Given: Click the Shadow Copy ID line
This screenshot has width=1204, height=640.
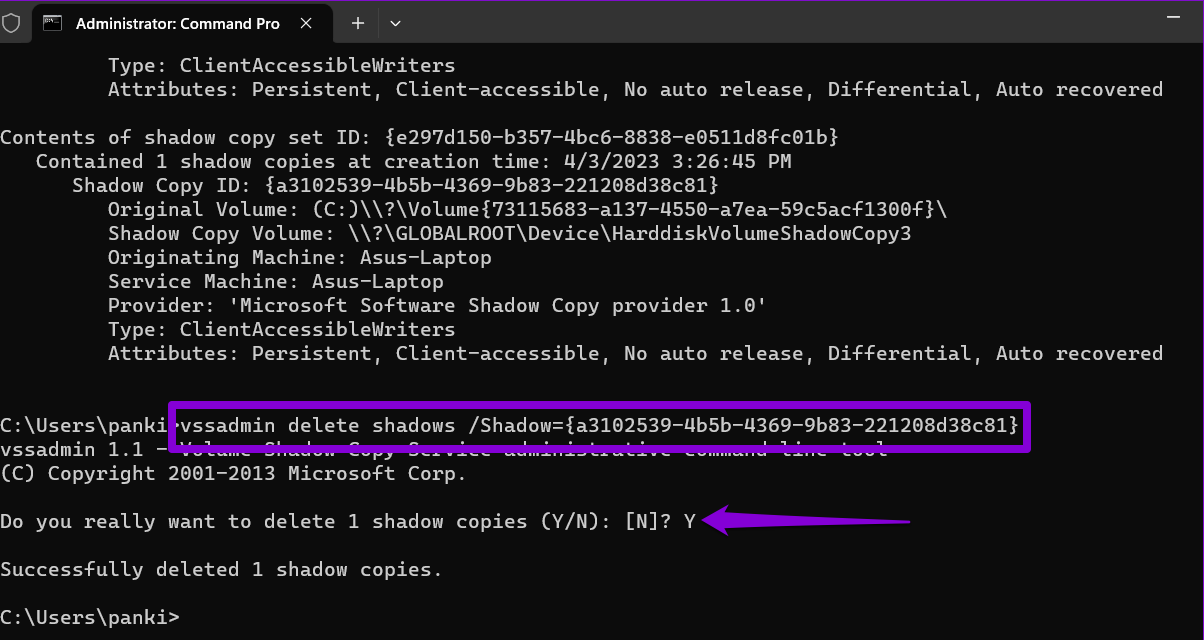Looking at the screenshot, I should tap(395, 185).
